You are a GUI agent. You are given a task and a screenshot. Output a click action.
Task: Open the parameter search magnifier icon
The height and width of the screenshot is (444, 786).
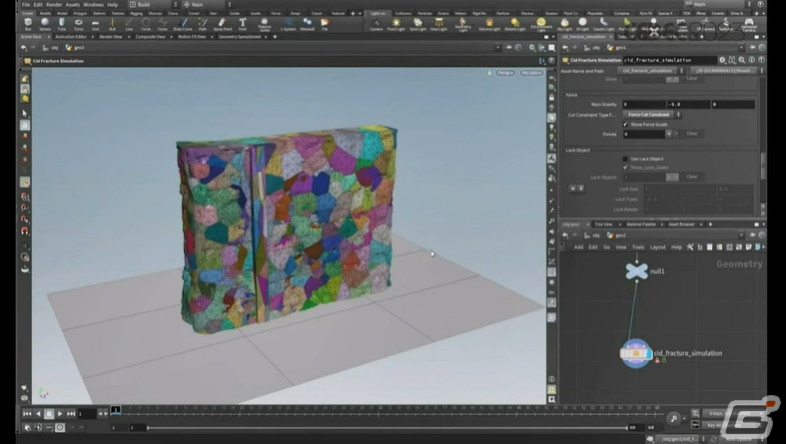click(741, 60)
